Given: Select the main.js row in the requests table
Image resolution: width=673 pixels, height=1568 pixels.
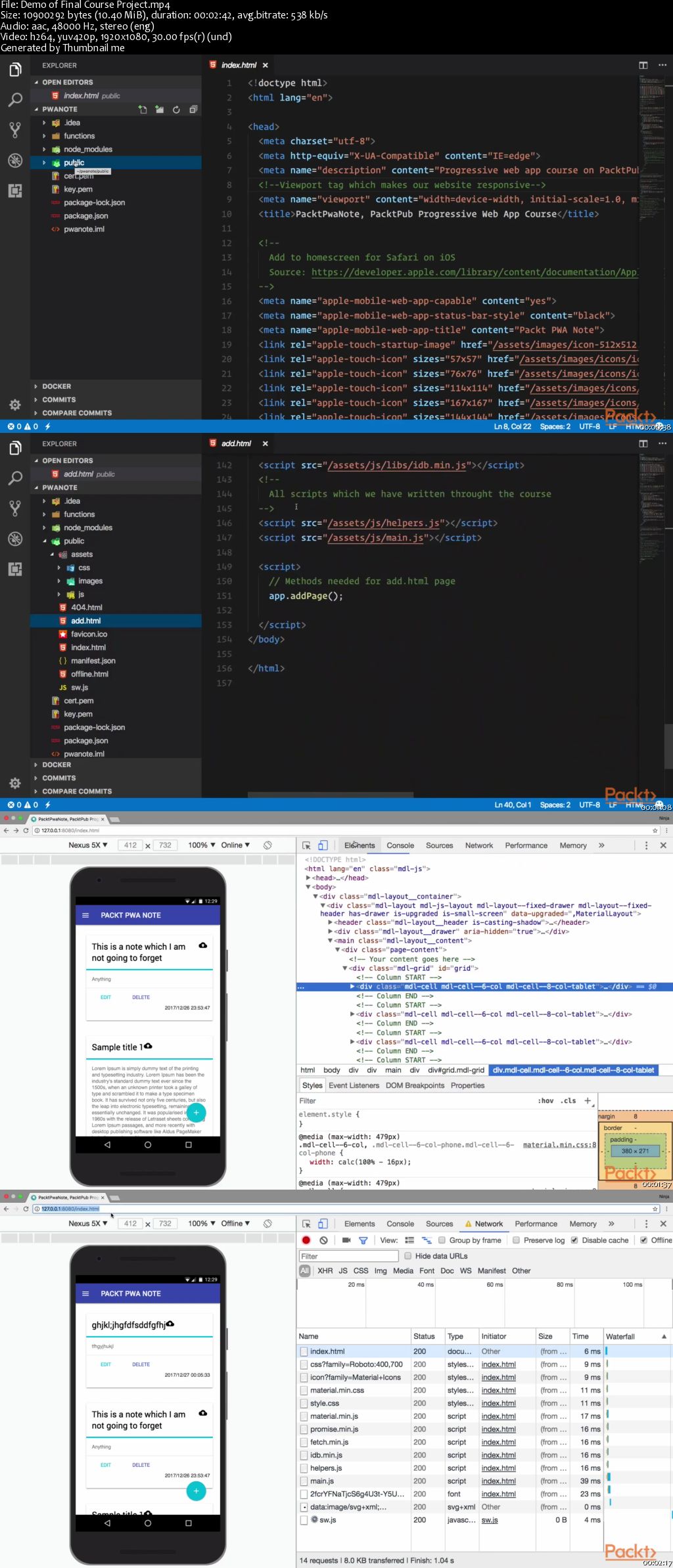Looking at the screenshot, I should (x=484, y=1481).
